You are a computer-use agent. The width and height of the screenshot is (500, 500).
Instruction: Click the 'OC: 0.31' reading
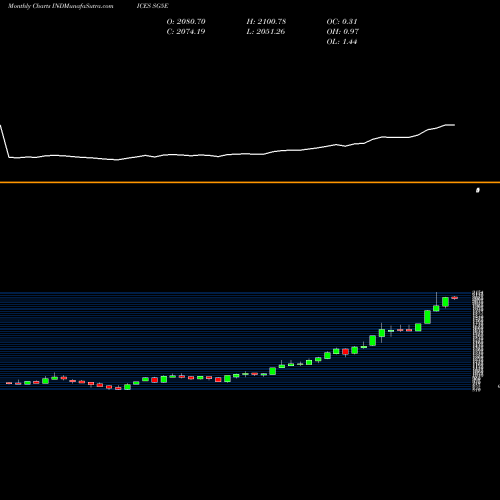(342, 21)
